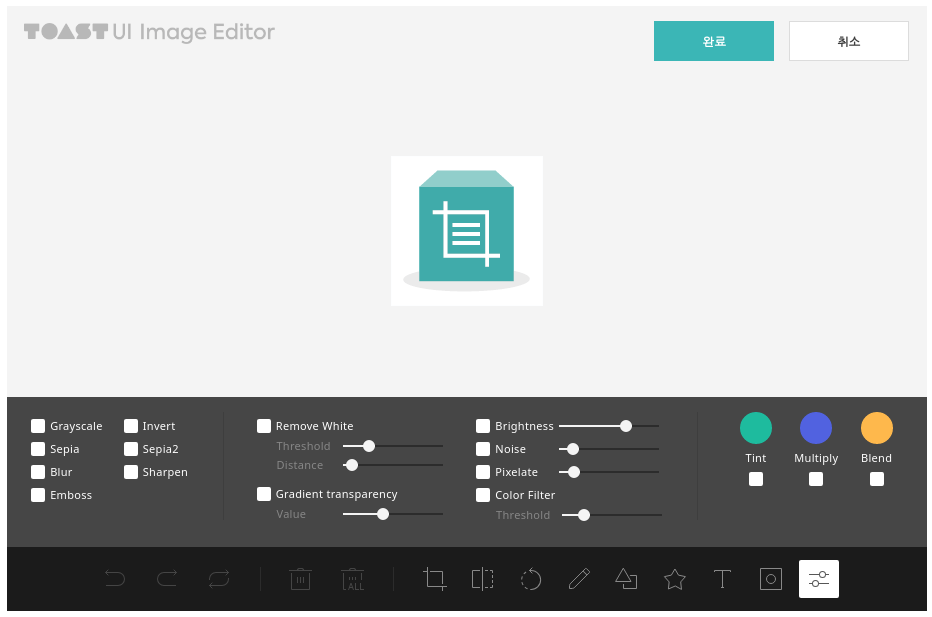Select the Text tool
This screenshot has width=932, height=617.
722,579
